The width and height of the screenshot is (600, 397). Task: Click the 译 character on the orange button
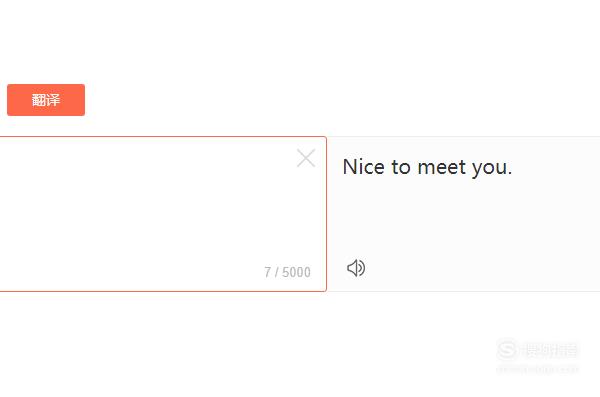tap(53, 100)
